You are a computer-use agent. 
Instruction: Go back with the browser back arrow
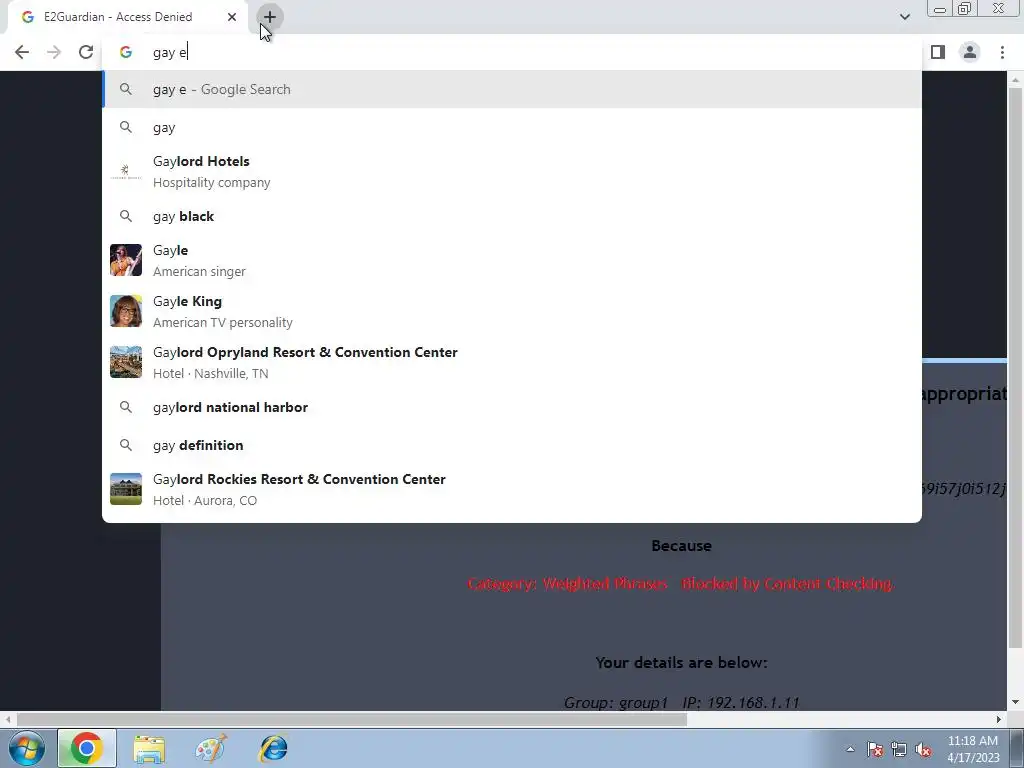22,52
